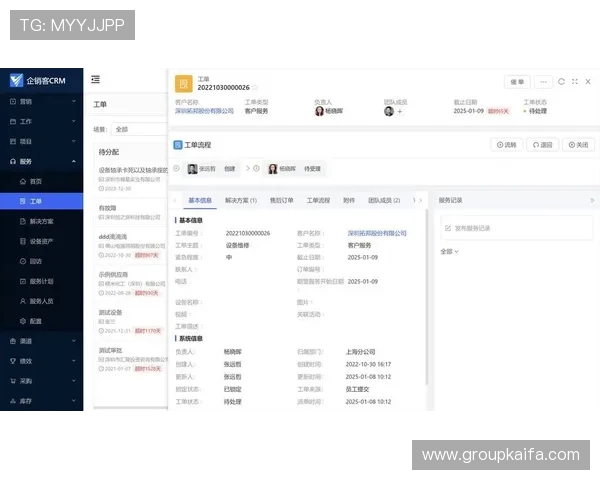Expand the 工作 menu chevron

(x=73, y=121)
